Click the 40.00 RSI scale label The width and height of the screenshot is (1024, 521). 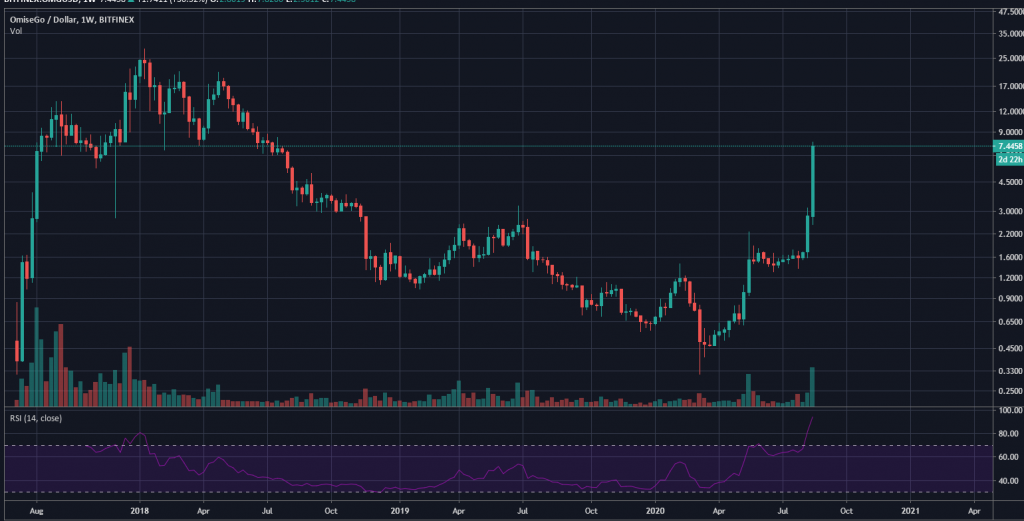(x=1006, y=482)
